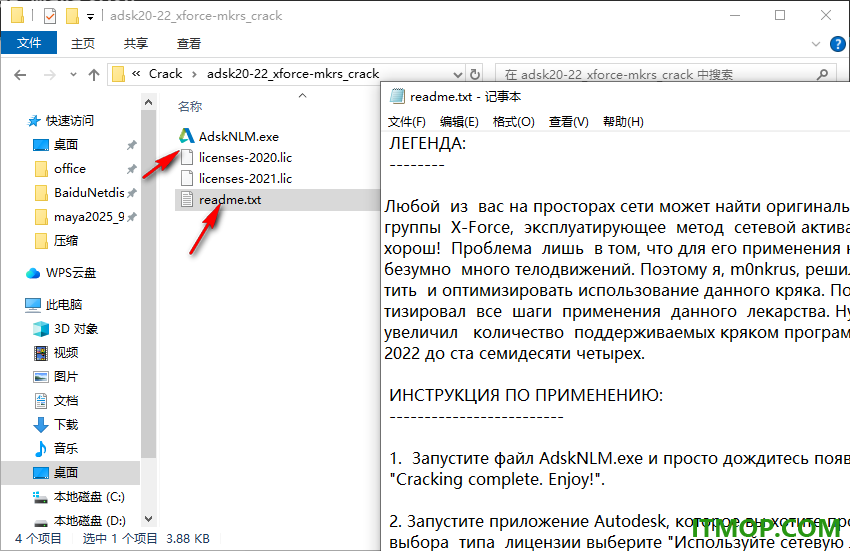
Task: Select the licenses-2020.lic file icon
Action: 187,158
